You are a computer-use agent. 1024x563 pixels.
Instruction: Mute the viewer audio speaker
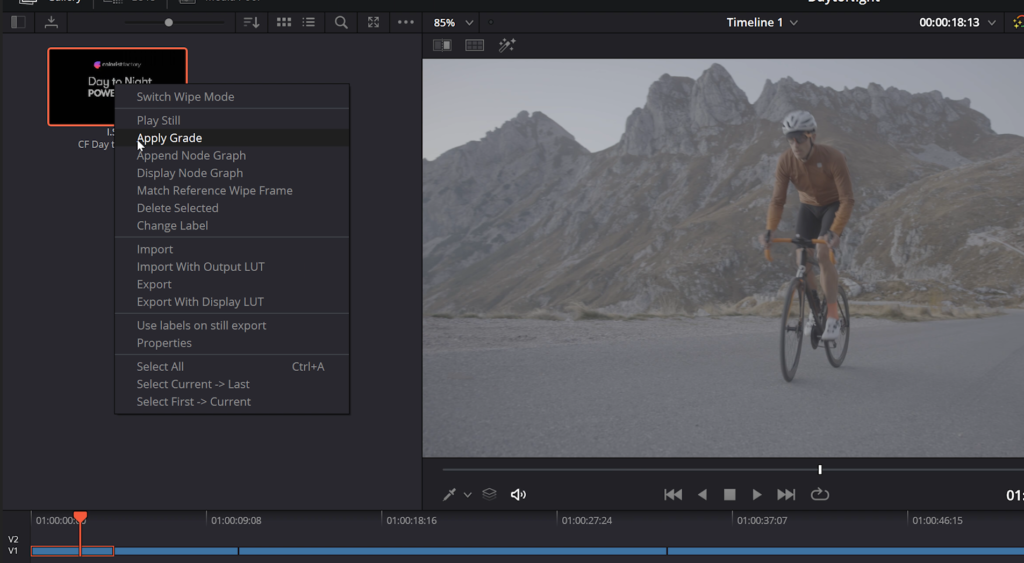point(518,494)
